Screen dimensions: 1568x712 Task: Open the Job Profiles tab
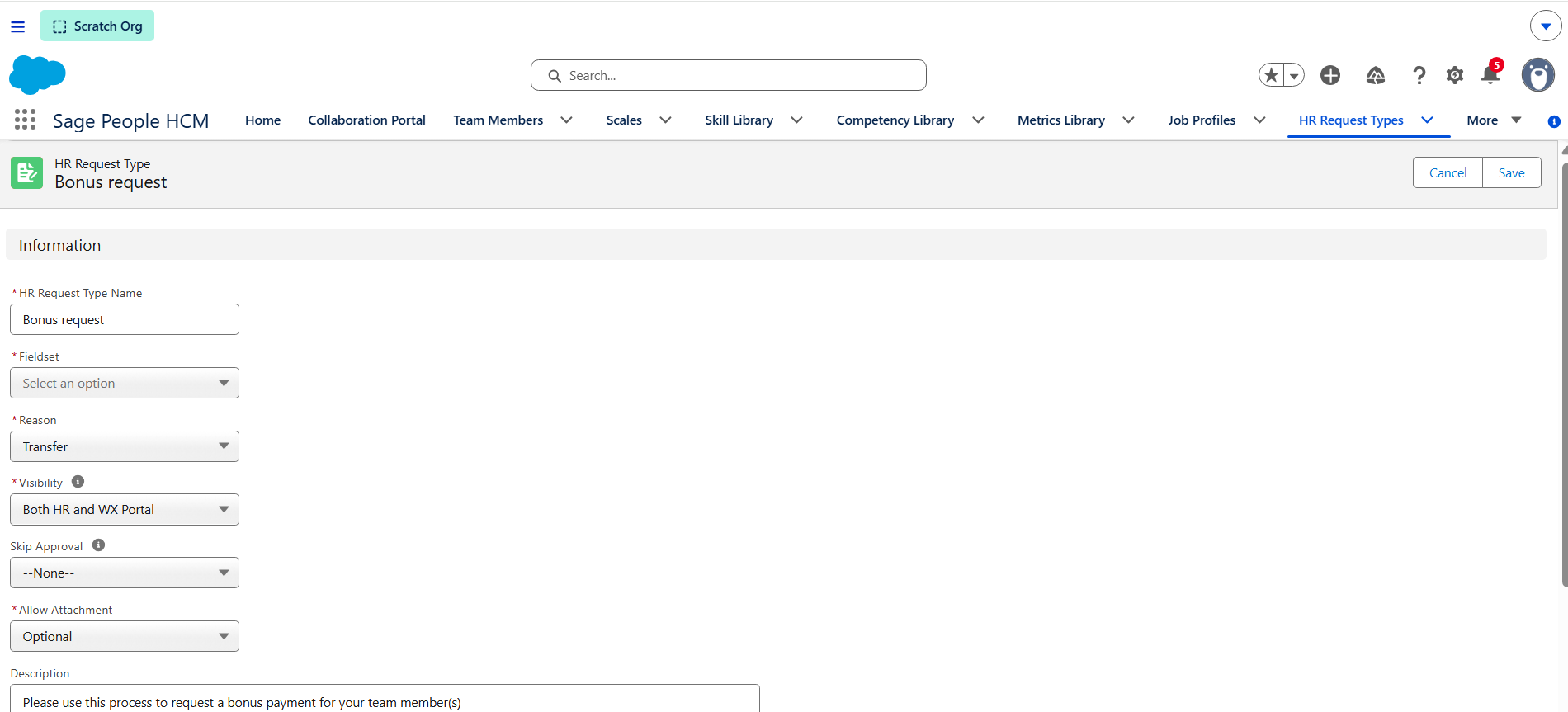point(1202,120)
